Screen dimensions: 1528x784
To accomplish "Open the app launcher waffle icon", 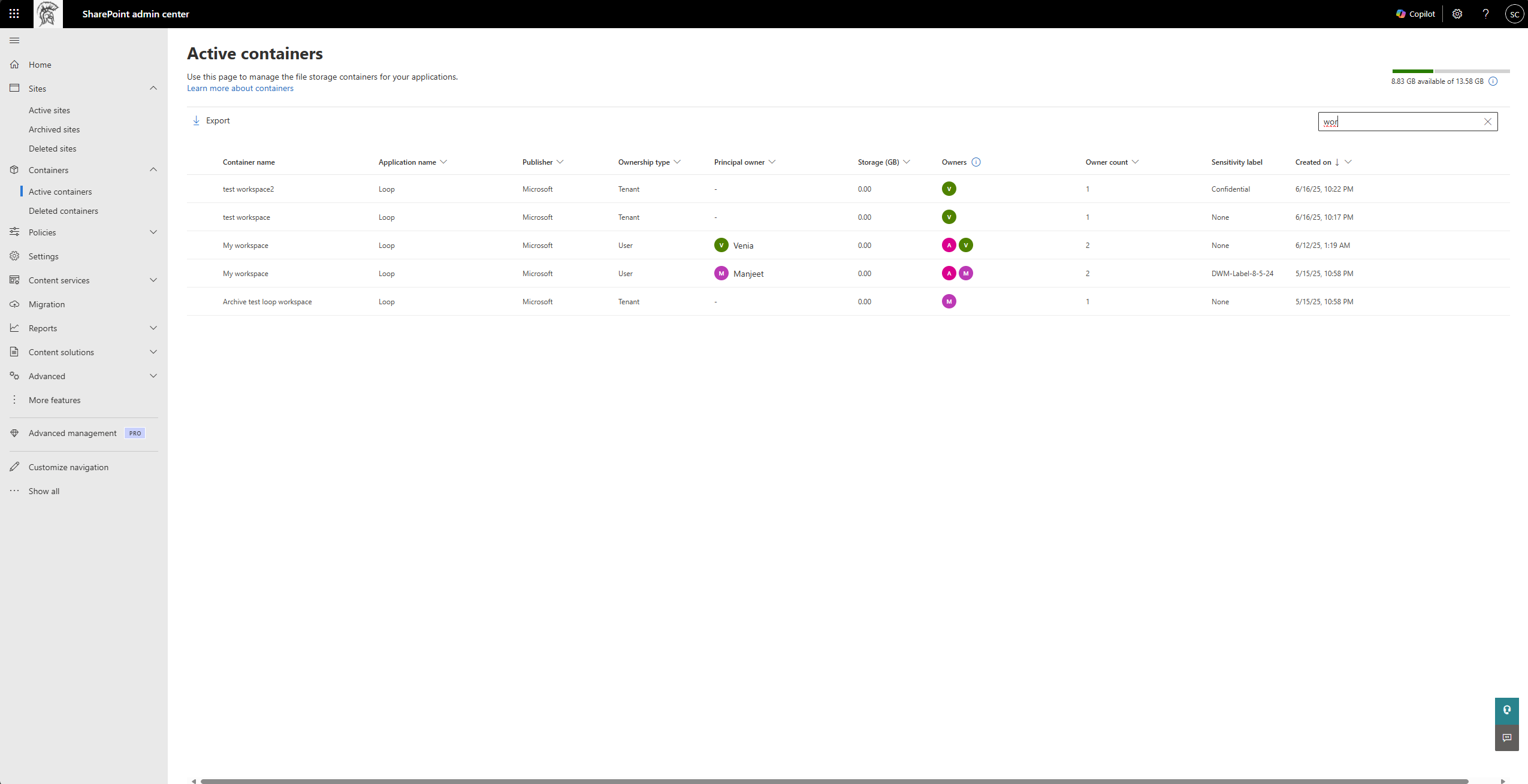I will coord(14,14).
